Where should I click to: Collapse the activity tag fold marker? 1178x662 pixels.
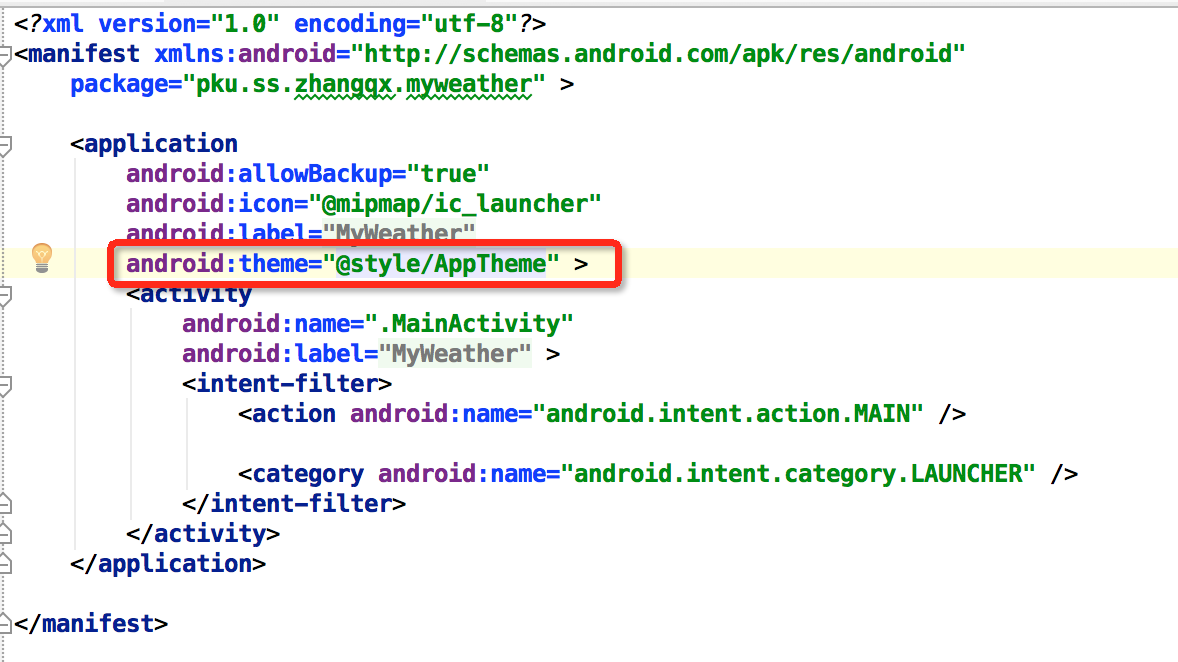pos(5,296)
